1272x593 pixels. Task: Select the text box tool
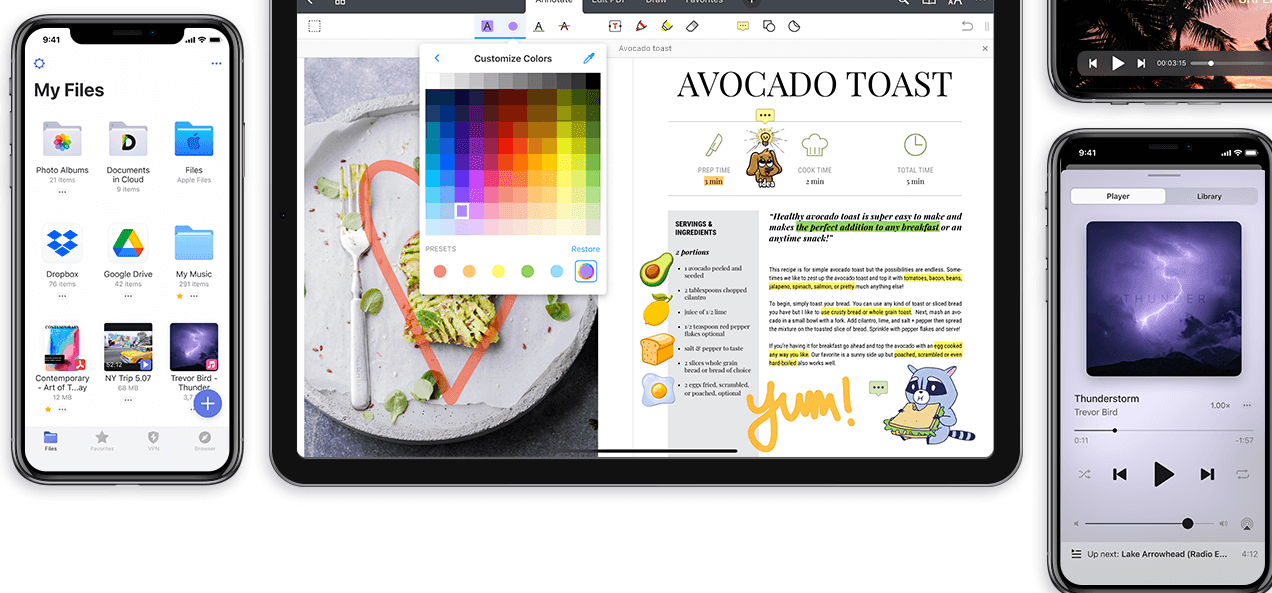[615, 27]
